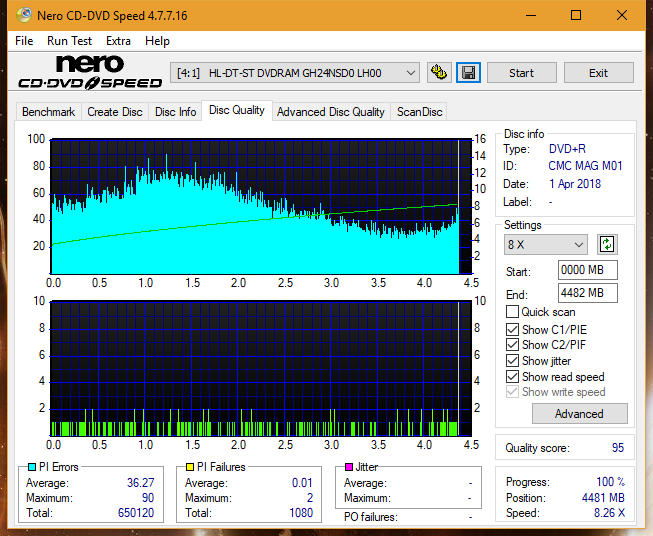Image resolution: width=653 pixels, height=536 pixels.
Task: Click the Exit button
Action: click(598, 73)
